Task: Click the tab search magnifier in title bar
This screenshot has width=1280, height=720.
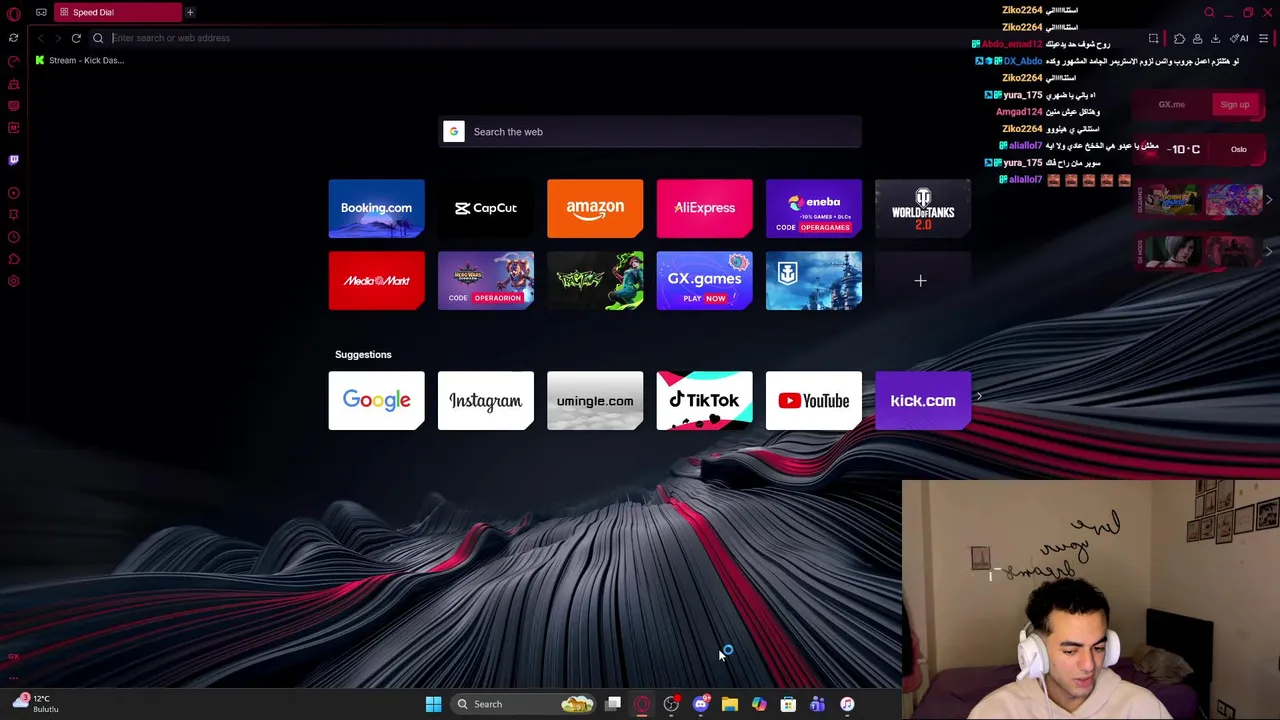Action: (x=1209, y=12)
